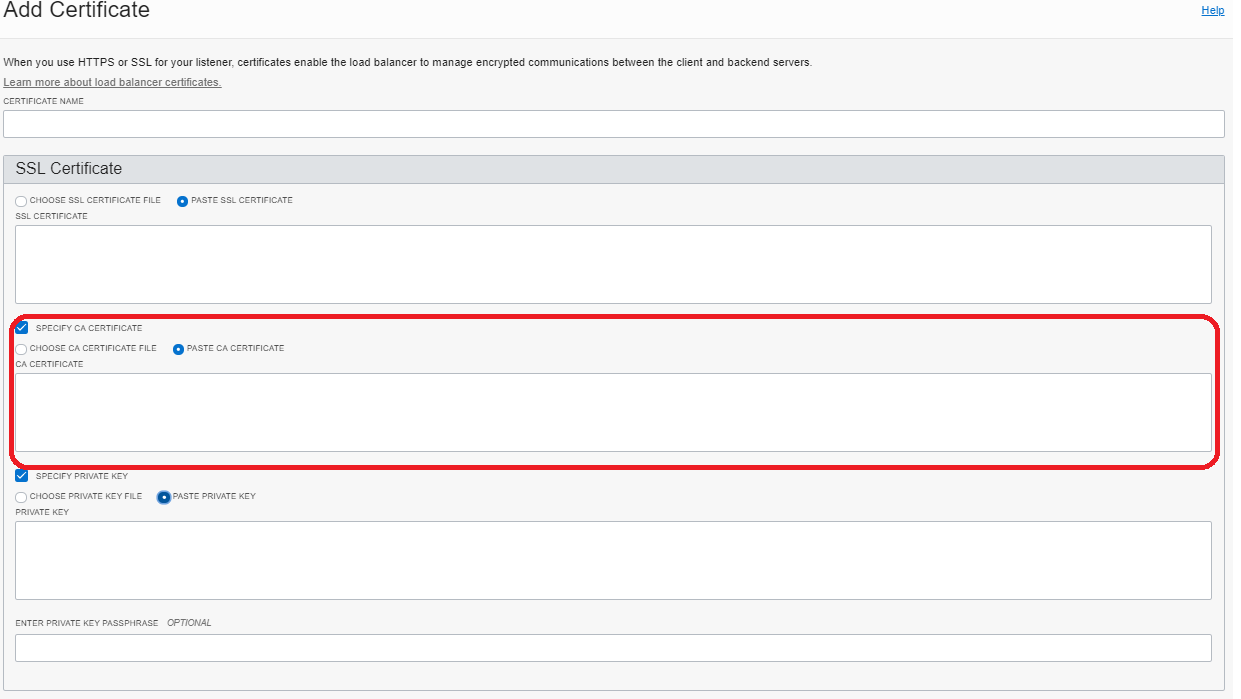Select the Choose CA Certificate File option
Image resolution: width=1241 pixels, height=699 pixels.
click(20, 348)
